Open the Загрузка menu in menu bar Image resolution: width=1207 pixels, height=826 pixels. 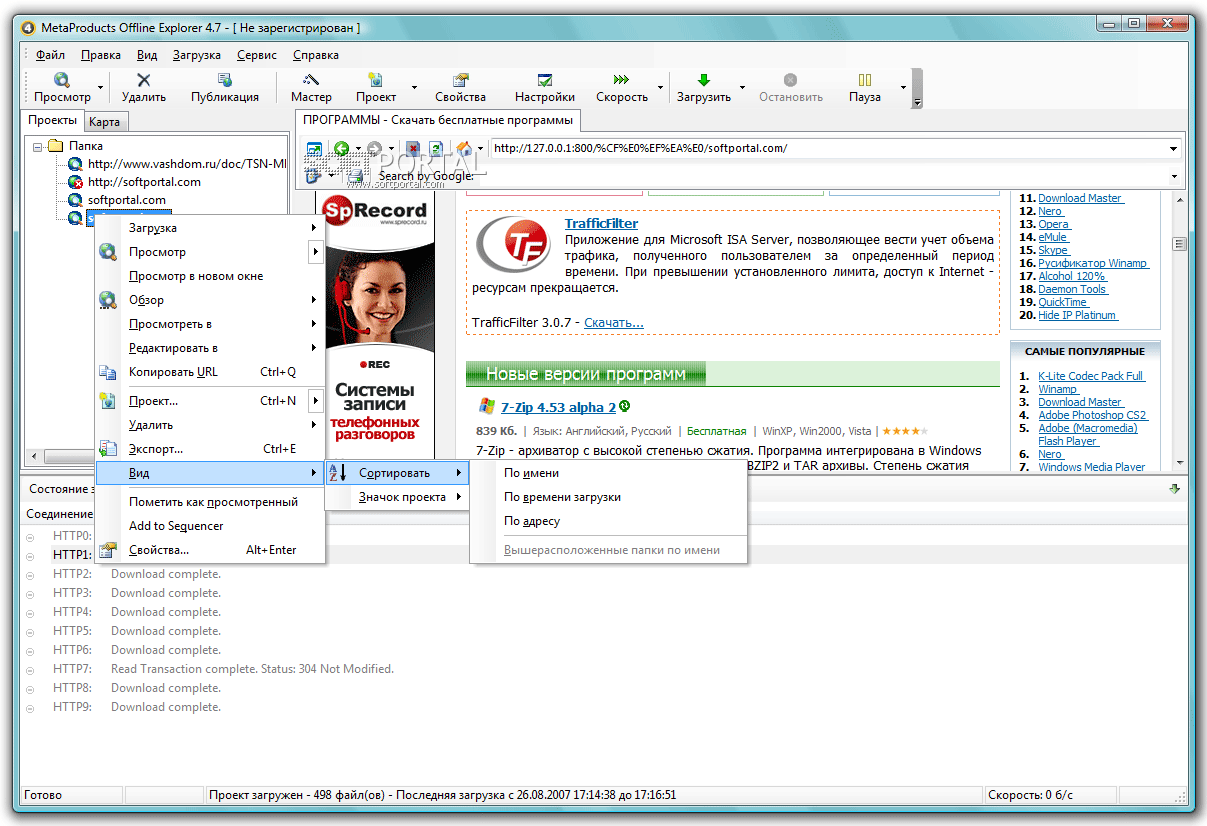pos(197,55)
